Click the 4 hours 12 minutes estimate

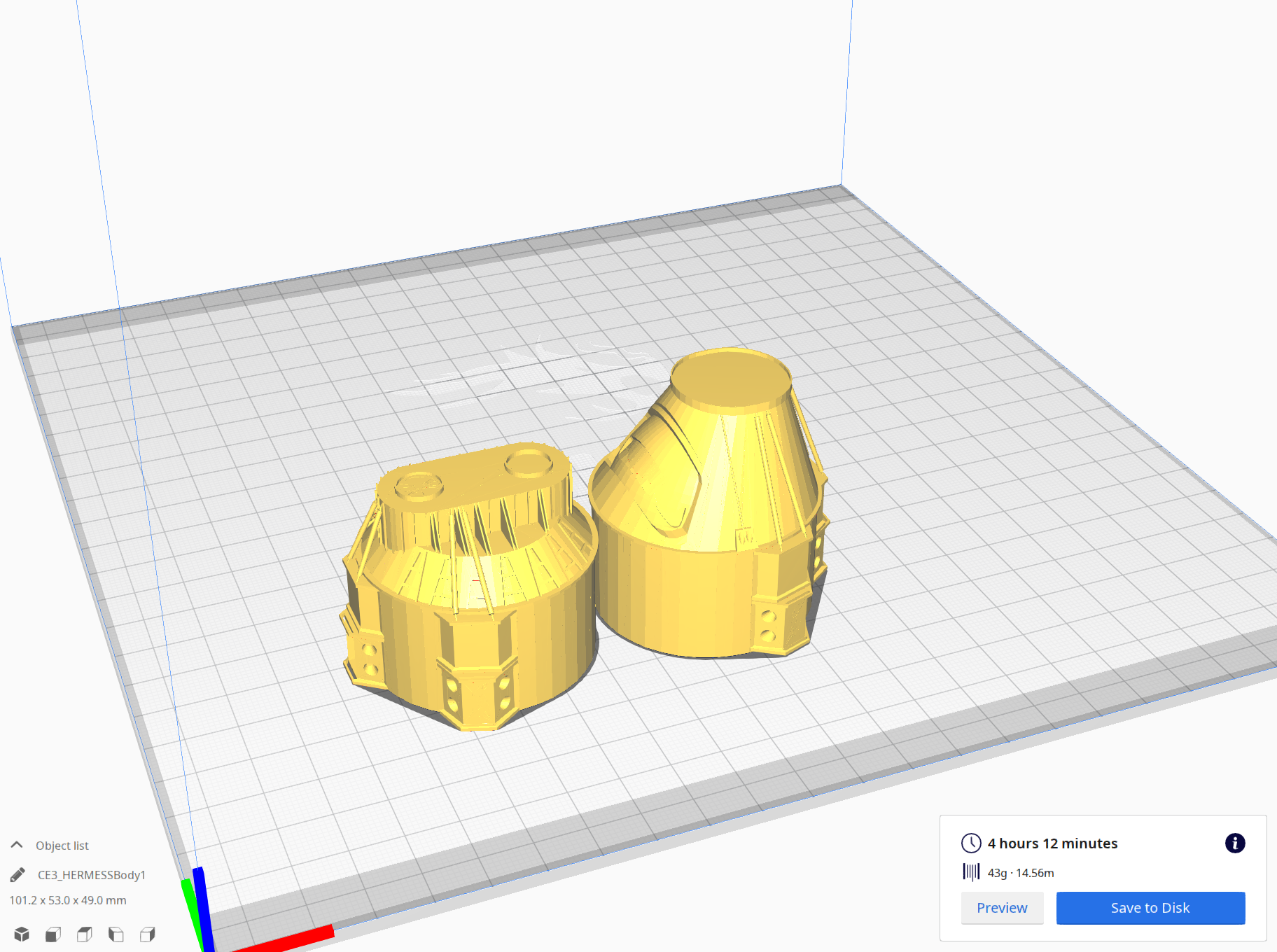click(x=1052, y=843)
